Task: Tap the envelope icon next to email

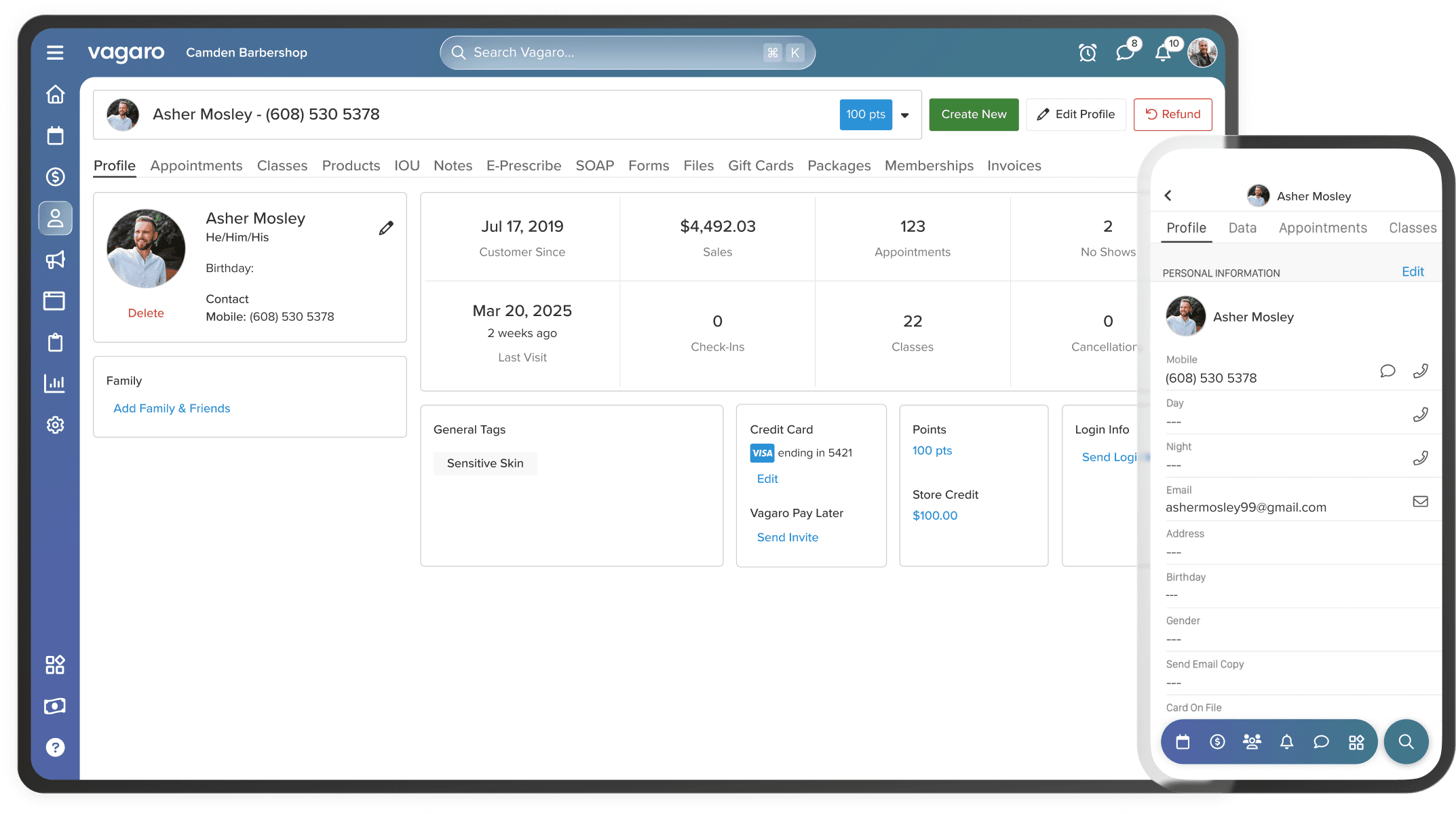Action: (x=1420, y=501)
